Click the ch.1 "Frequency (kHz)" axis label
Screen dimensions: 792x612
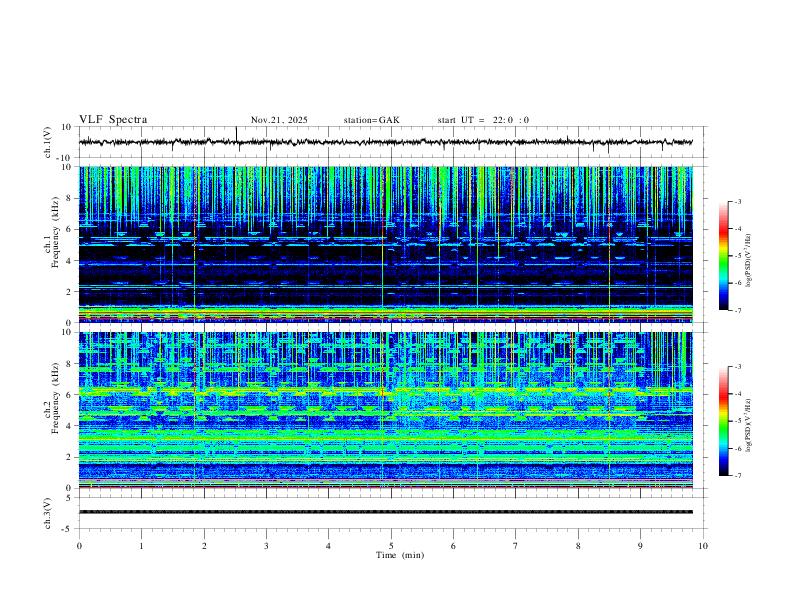(55, 231)
